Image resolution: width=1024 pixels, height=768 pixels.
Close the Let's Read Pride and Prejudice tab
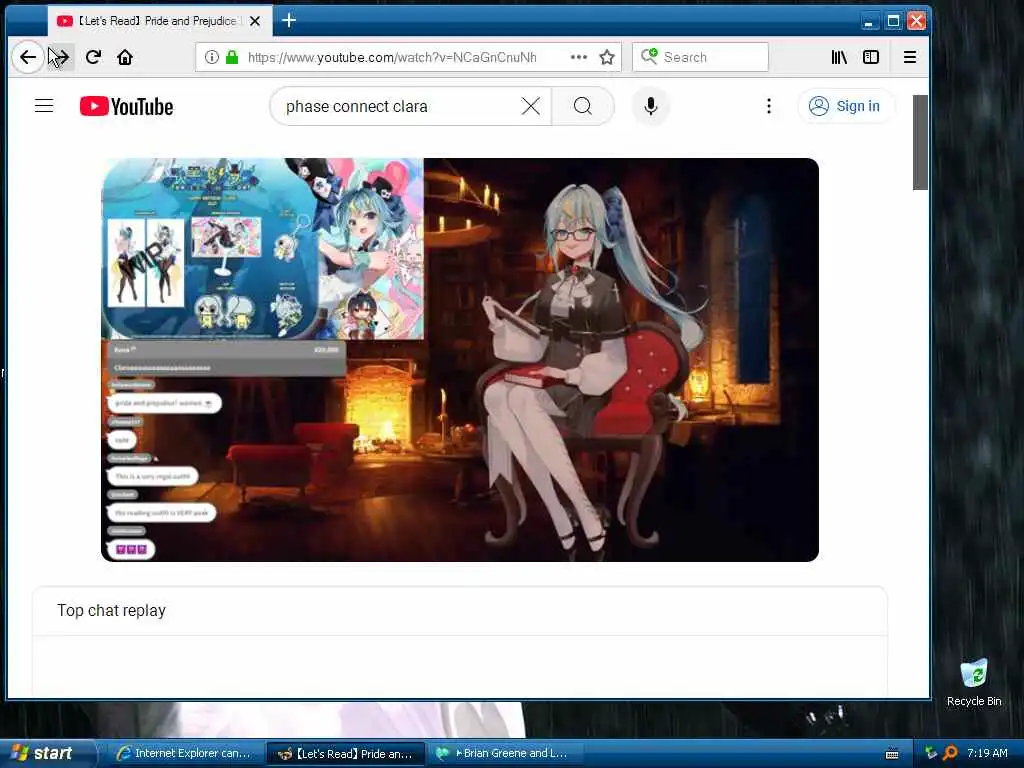[x=255, y=21]
